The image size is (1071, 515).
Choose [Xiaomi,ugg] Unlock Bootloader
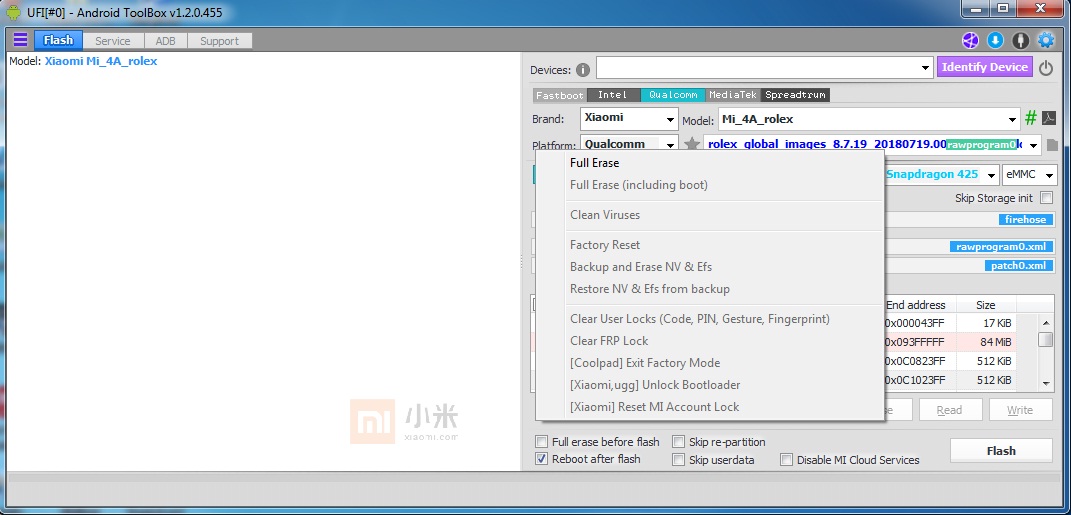click(710, 385)
